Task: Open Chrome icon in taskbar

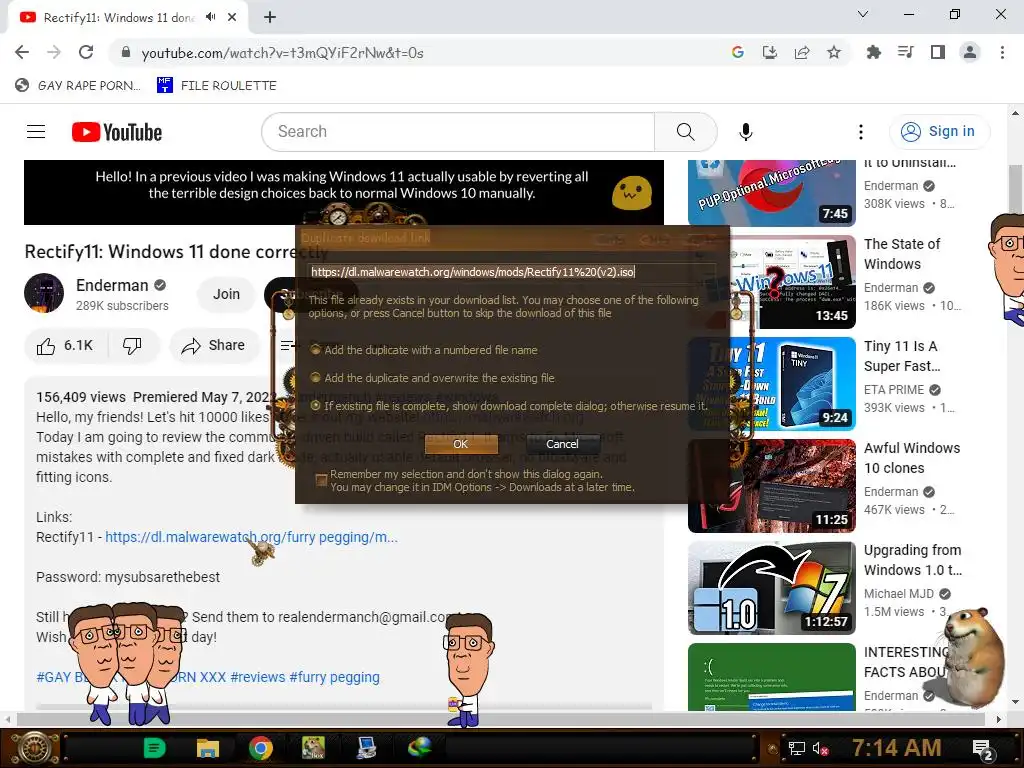Action: click(x=261, y=748)
